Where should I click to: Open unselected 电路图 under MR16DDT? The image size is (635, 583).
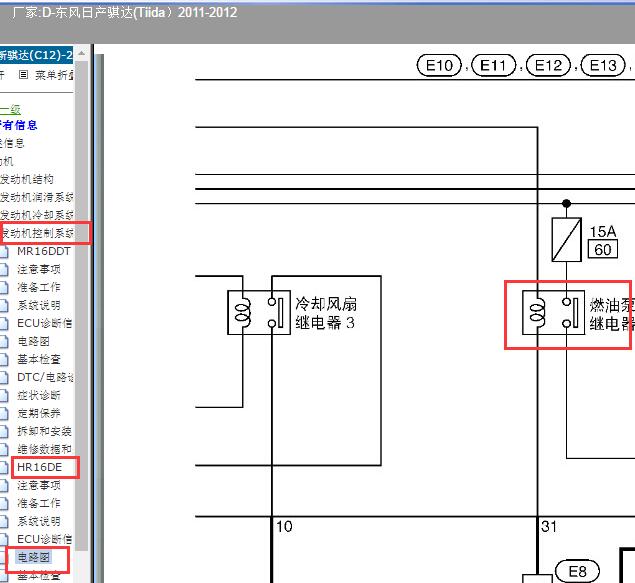point(33,341)
